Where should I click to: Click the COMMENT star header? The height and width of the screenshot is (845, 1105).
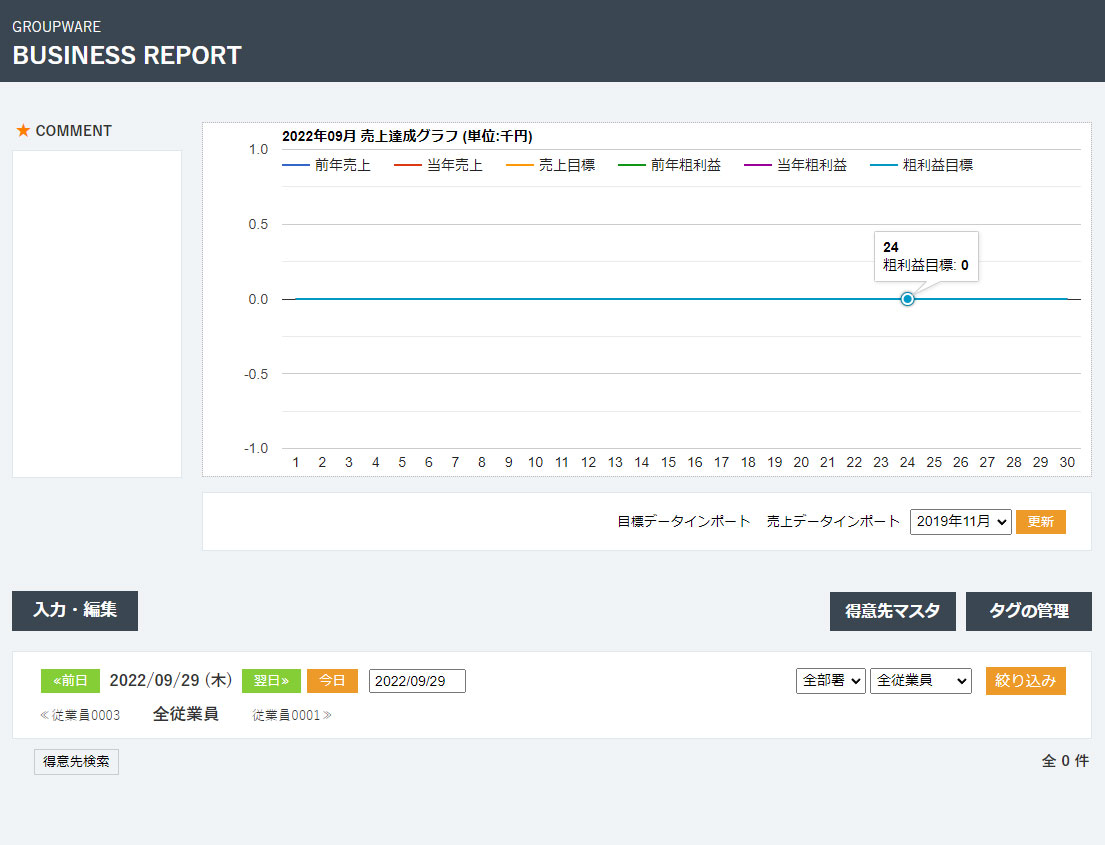pyautogui.click(x=63, y=130)
